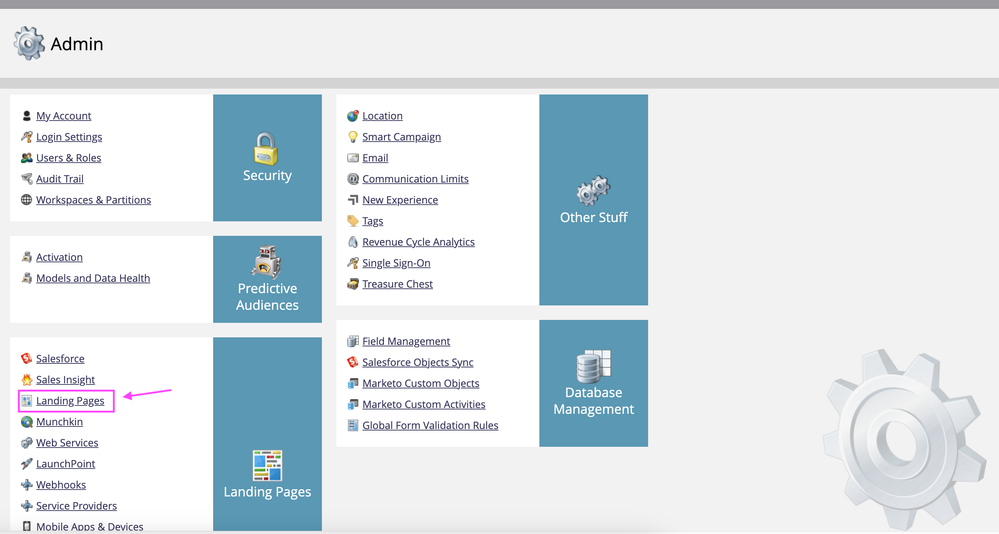
Task: Click the Service Providers icon
Action: point(26,506)
